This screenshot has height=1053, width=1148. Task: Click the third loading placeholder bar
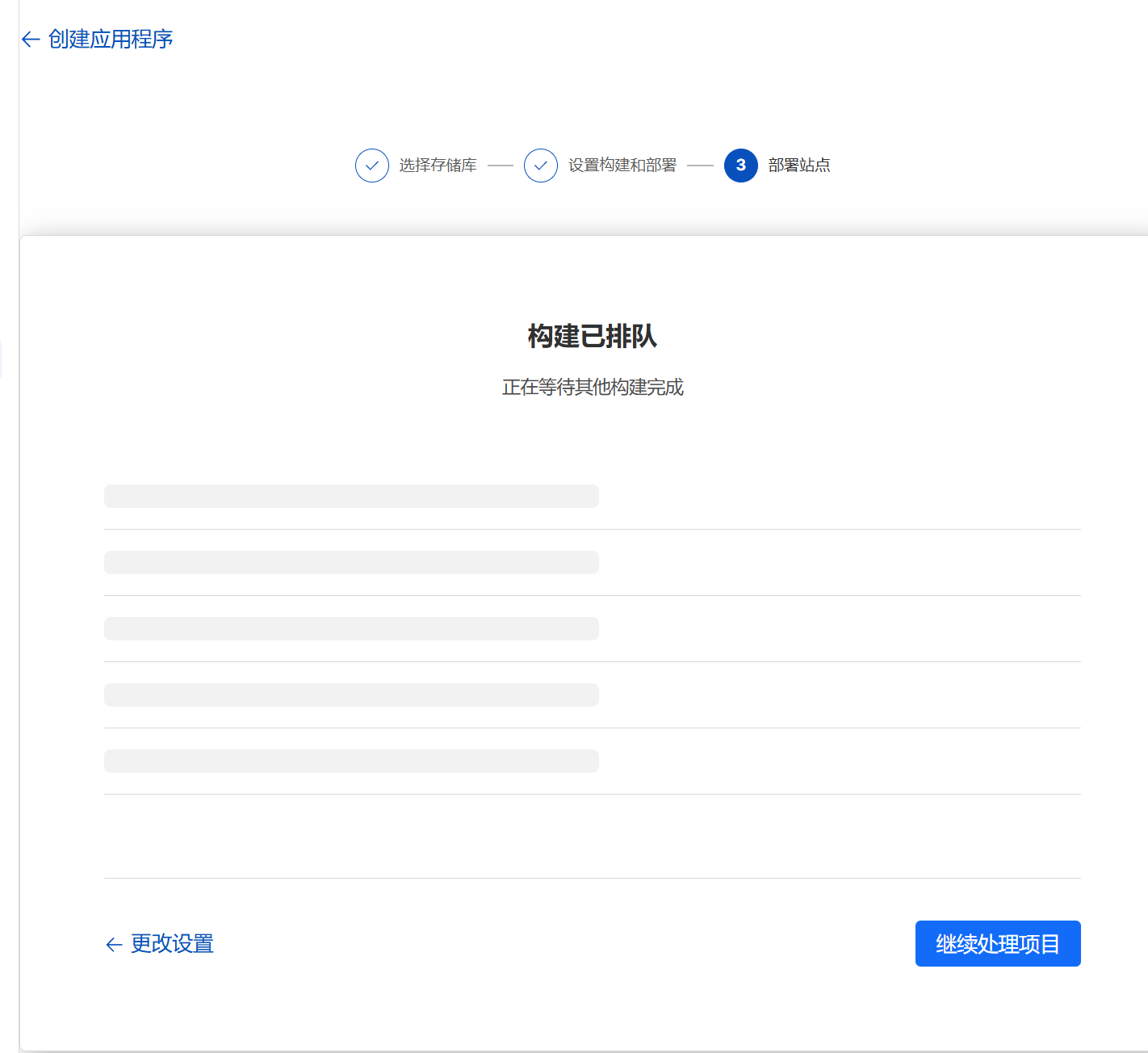tap(351, 628)
